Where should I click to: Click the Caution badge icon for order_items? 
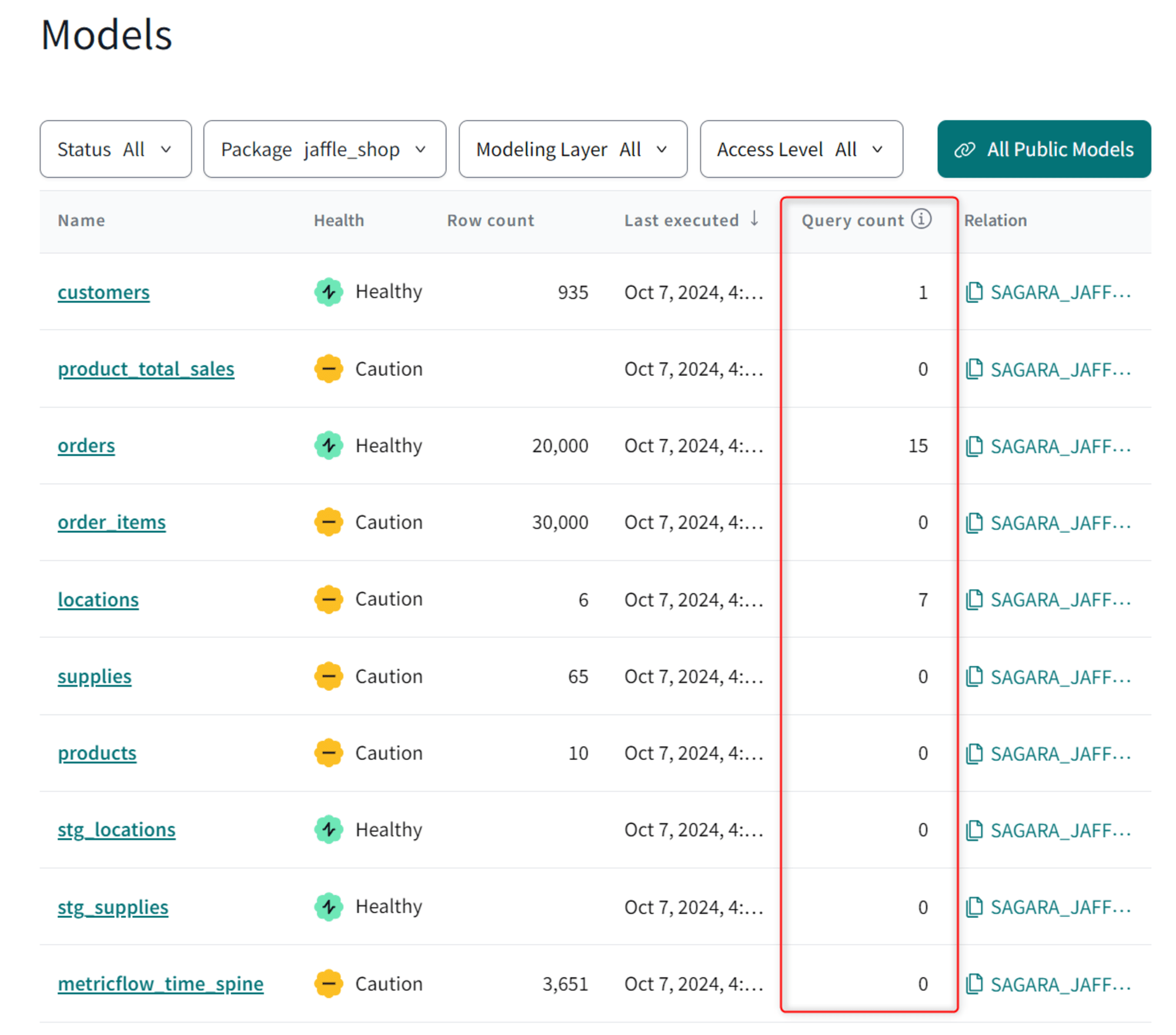click(x=329, y=522)
